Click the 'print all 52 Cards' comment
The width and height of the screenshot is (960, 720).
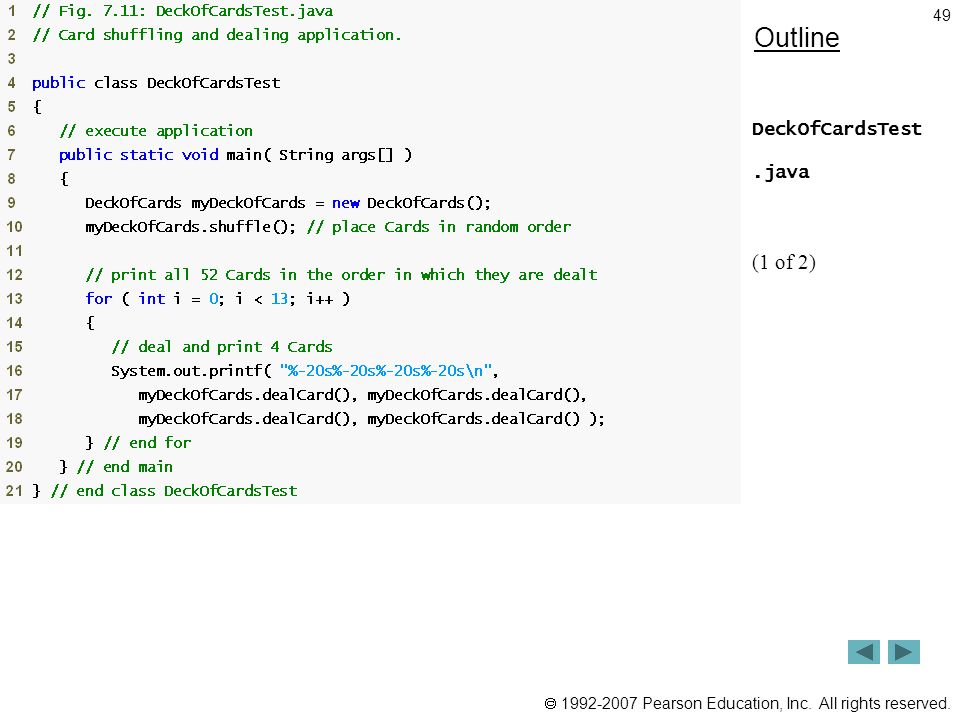[x=342, y=275]
